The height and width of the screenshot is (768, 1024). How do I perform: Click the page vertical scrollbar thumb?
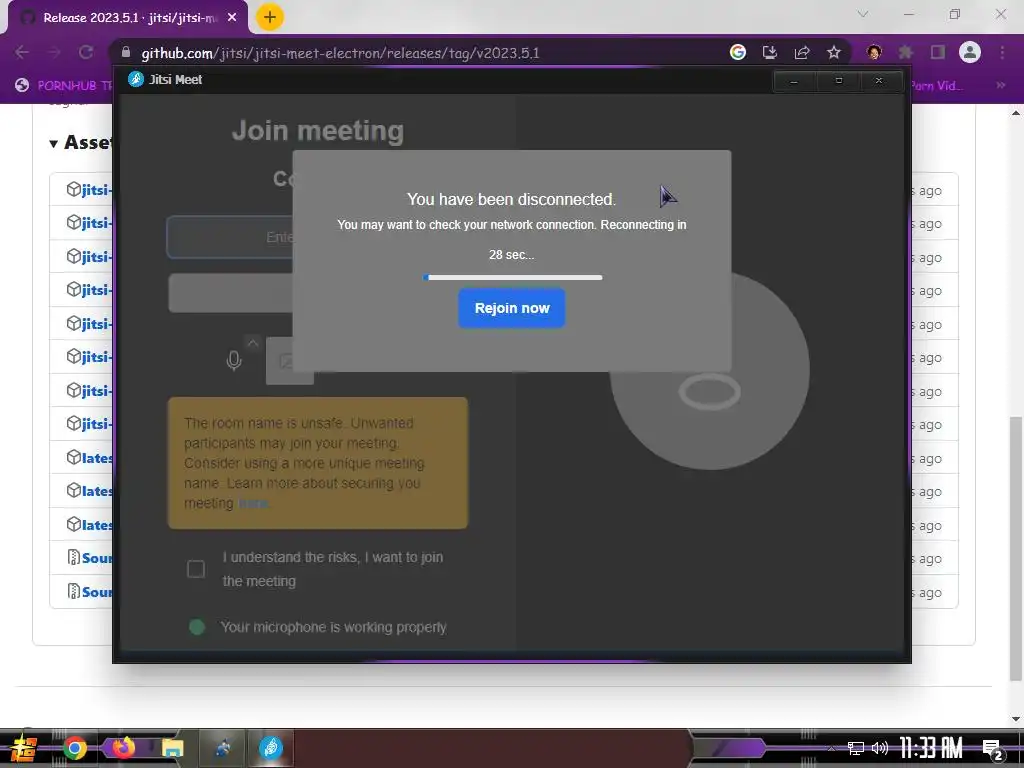point(1016,549)
